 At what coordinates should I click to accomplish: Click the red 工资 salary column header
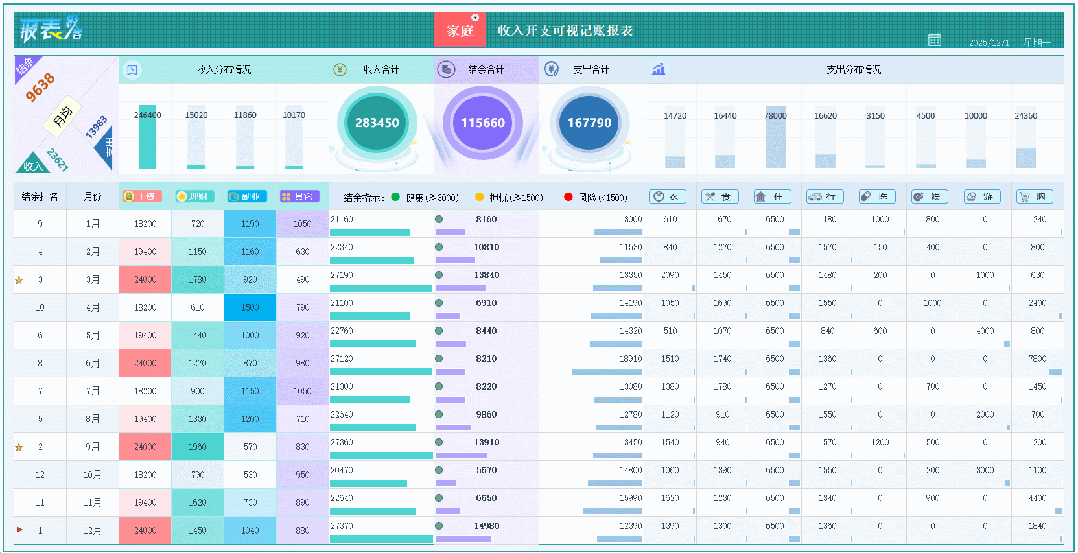pos(142,197)
